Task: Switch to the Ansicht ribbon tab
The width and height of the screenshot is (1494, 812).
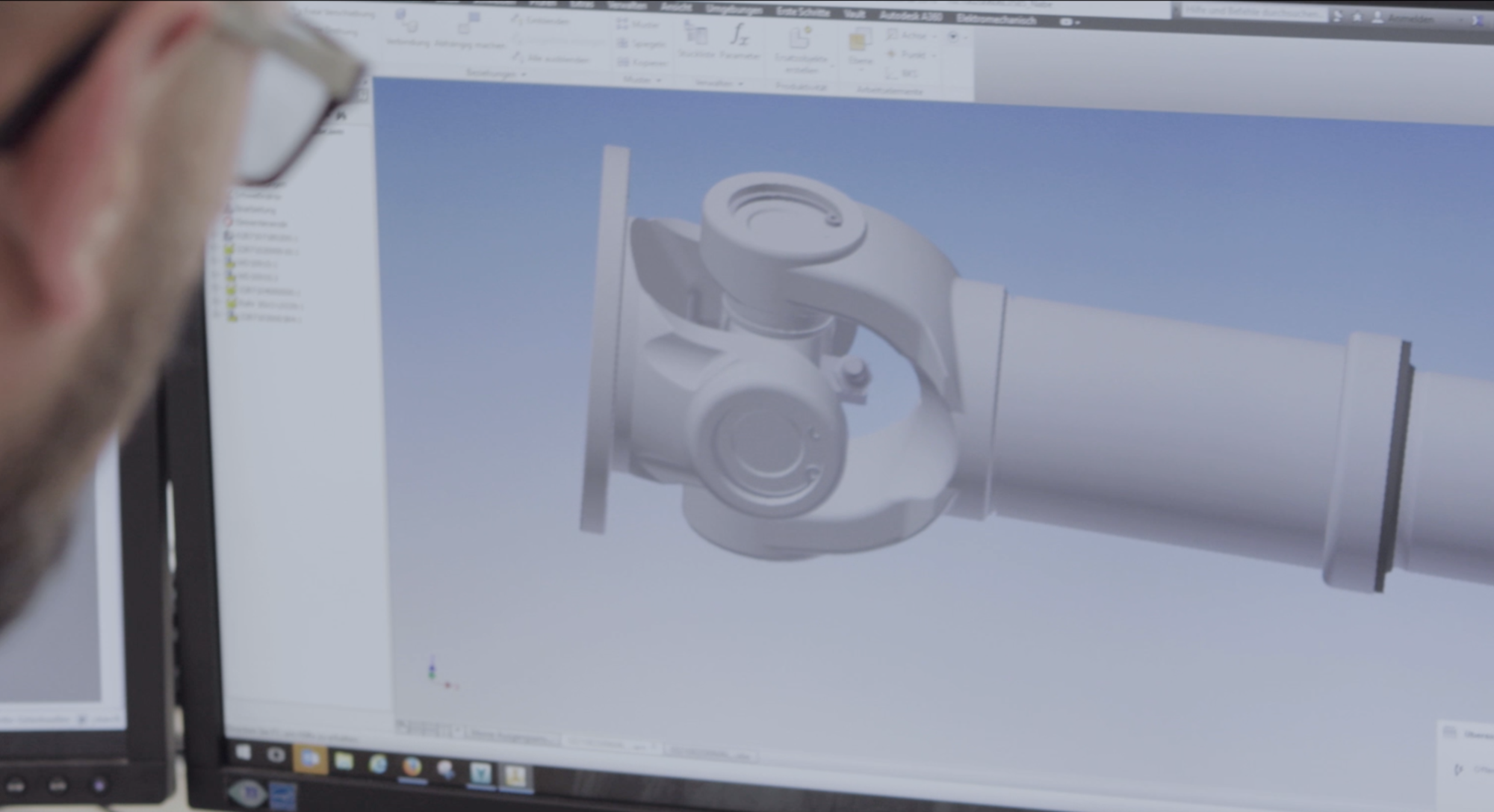Action: tap(675, 7)
